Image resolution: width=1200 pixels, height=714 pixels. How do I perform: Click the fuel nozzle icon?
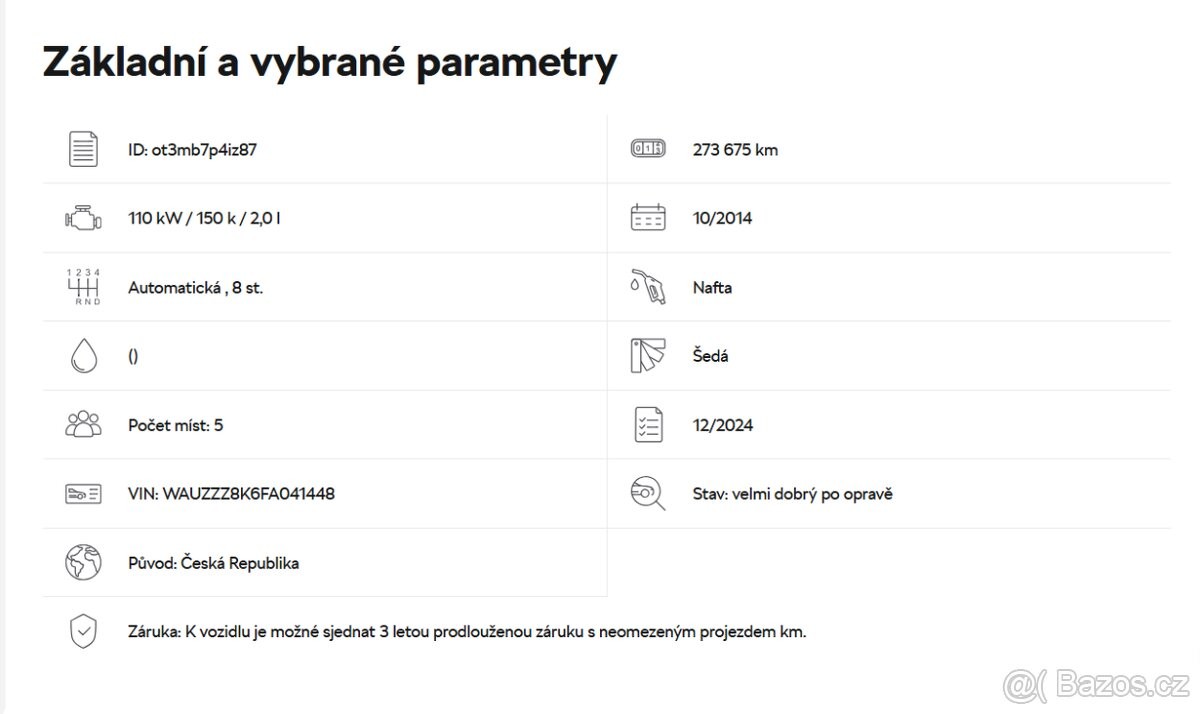coord(648,287)
